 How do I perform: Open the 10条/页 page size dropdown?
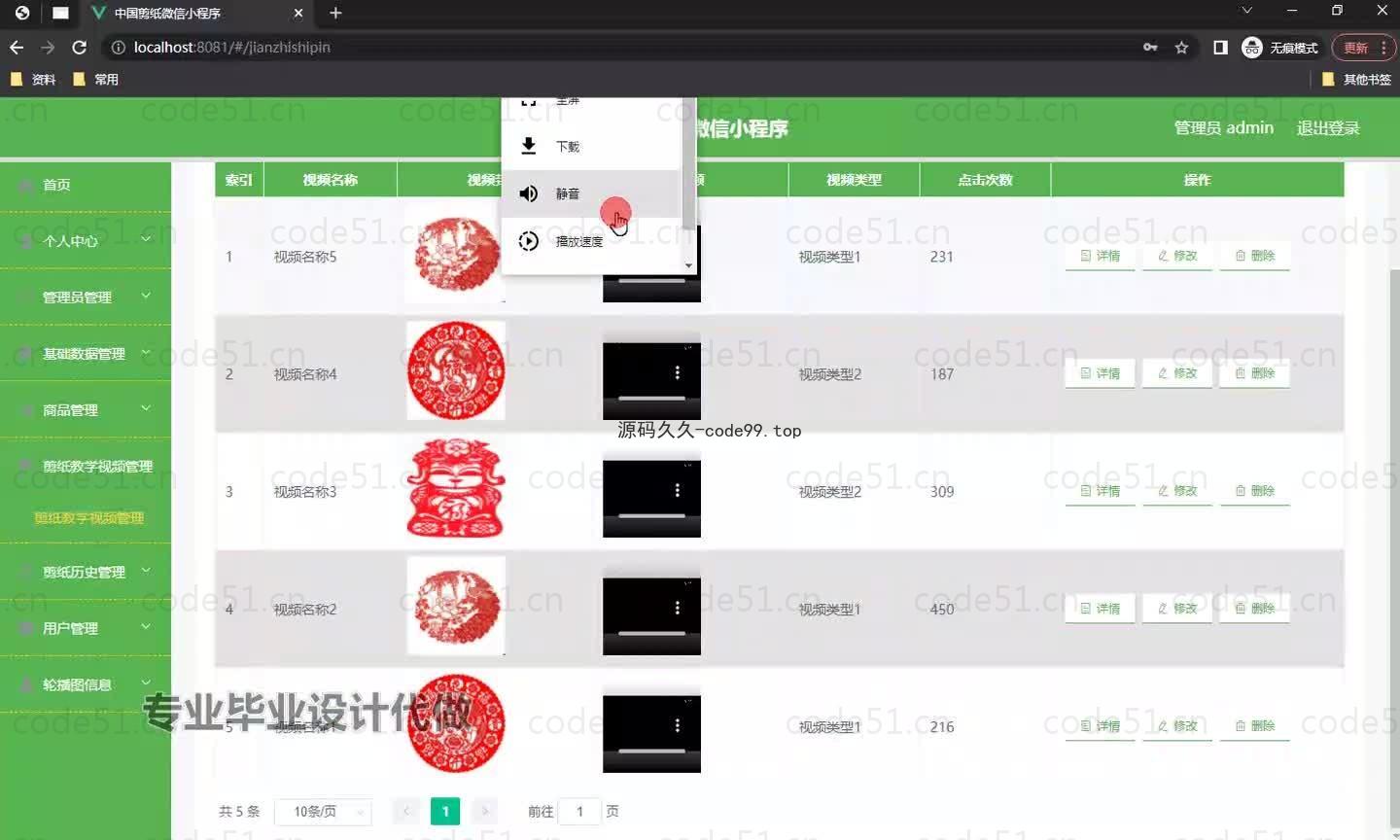[x=323, y=811]
